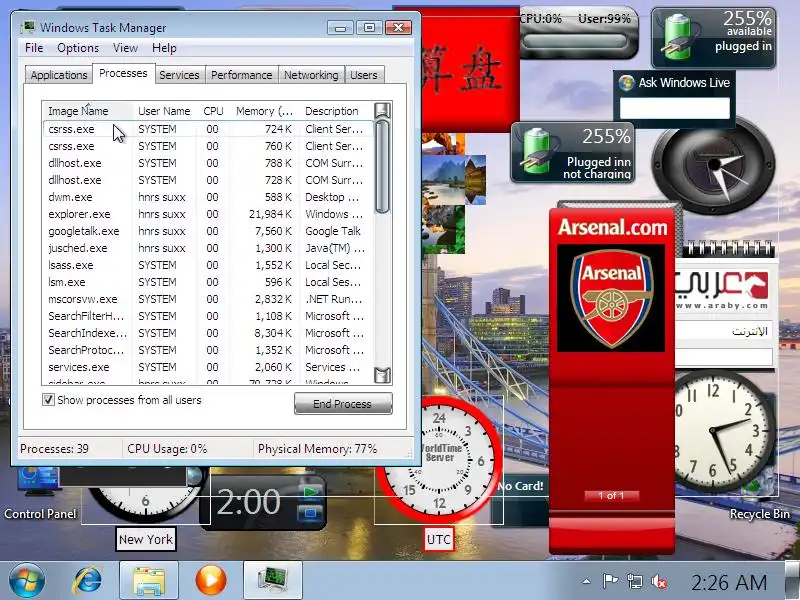Screen dimensions: 800x600
Task: Open the File menu
Action: [x=34, y=48]
